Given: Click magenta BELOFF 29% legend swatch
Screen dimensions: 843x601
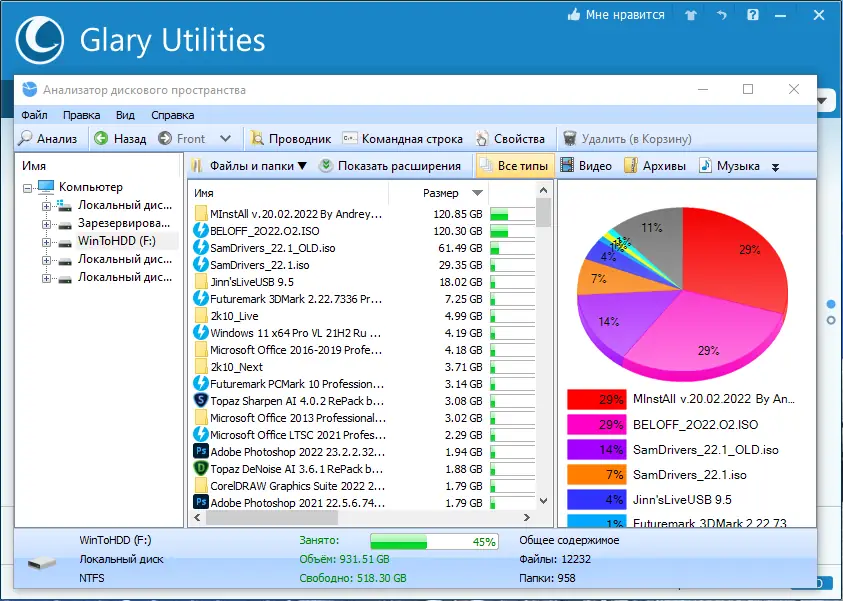Looking at the screenshot, I should (596, 425).
